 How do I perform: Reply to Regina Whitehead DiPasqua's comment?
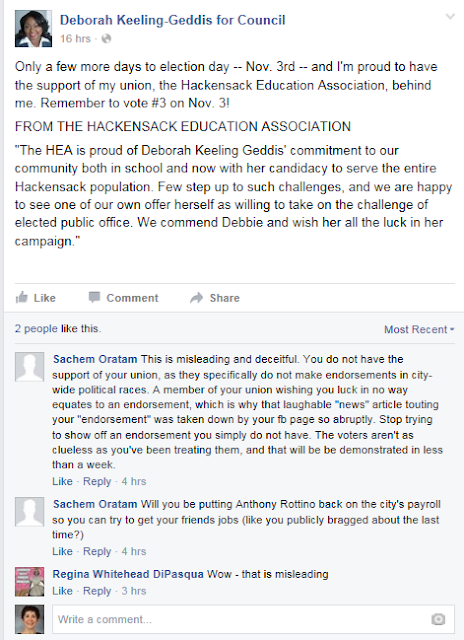tap(97, 591)
